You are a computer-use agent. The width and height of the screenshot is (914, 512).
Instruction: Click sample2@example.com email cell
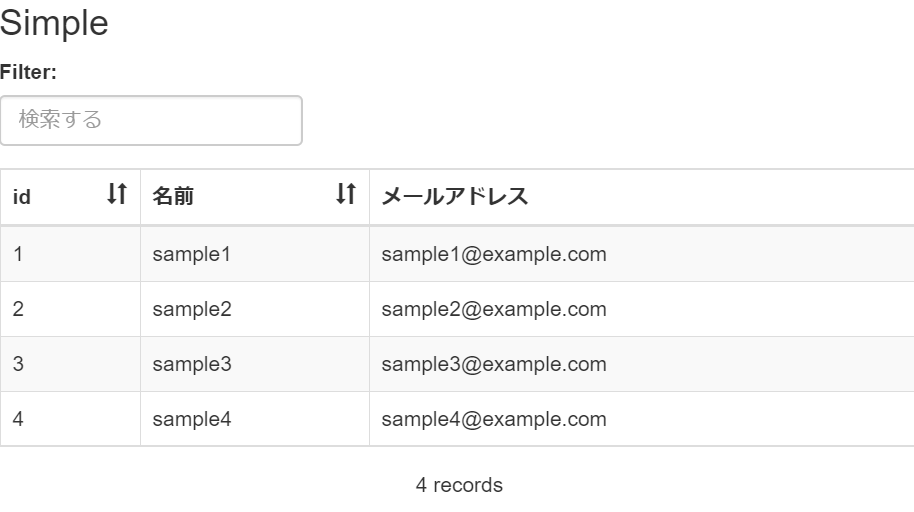pyautogui.click(x=494, y=309)
